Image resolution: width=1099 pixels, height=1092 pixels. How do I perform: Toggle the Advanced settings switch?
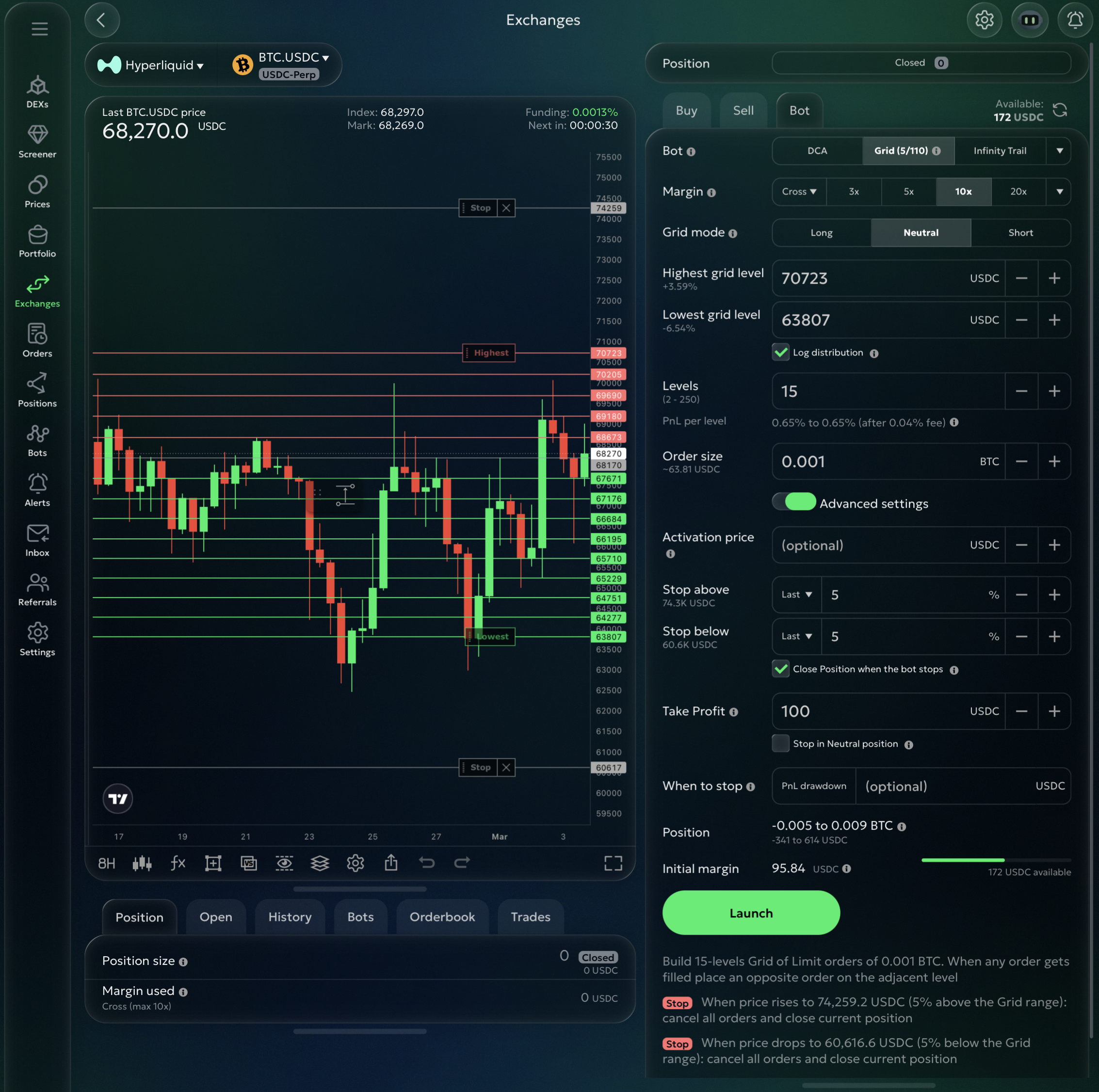(794, 502)
